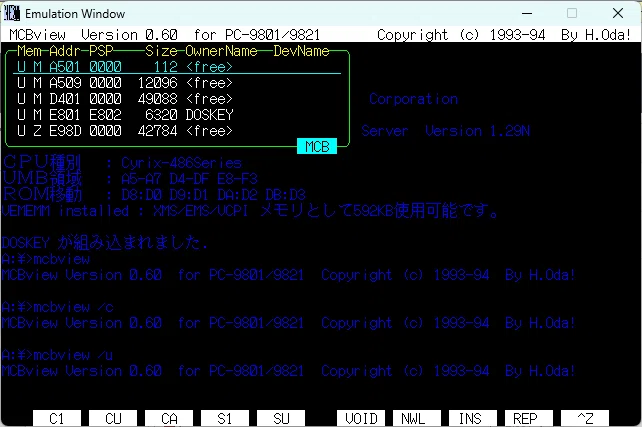Click the DevName column header

click(x=301, y=51)
